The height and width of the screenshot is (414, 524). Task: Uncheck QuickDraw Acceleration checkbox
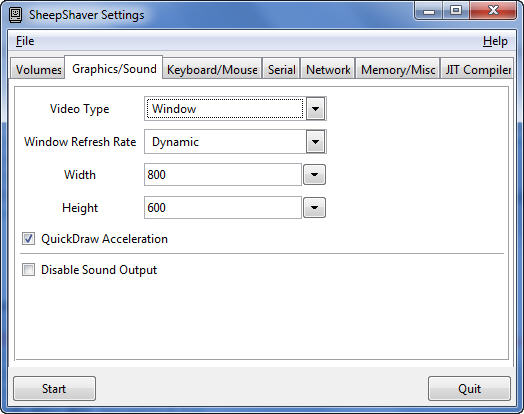[28, 239]
